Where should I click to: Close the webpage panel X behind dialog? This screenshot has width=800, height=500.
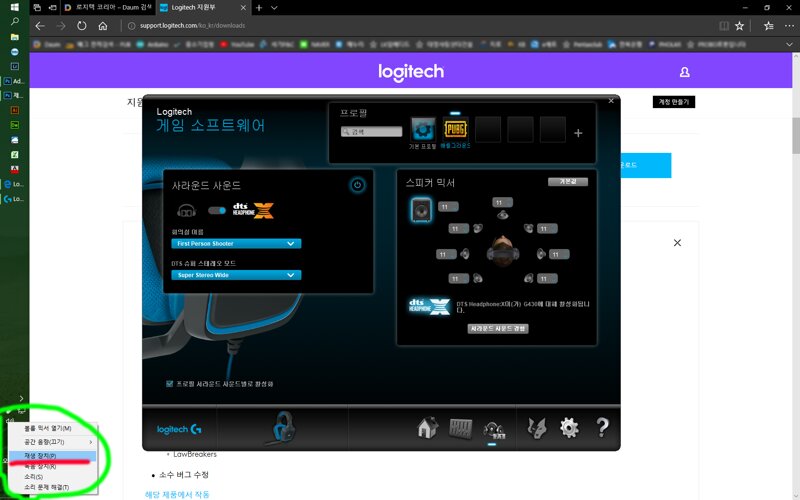coord(677,243)
